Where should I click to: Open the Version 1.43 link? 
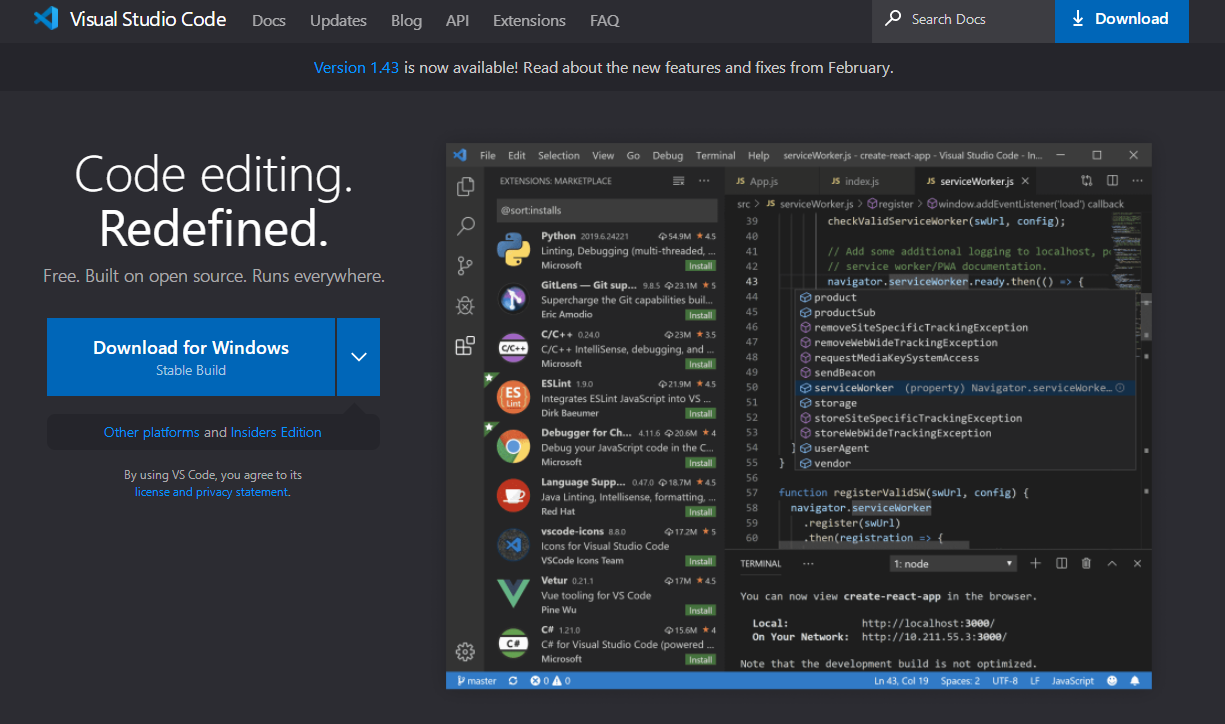[x=356, y=68]
